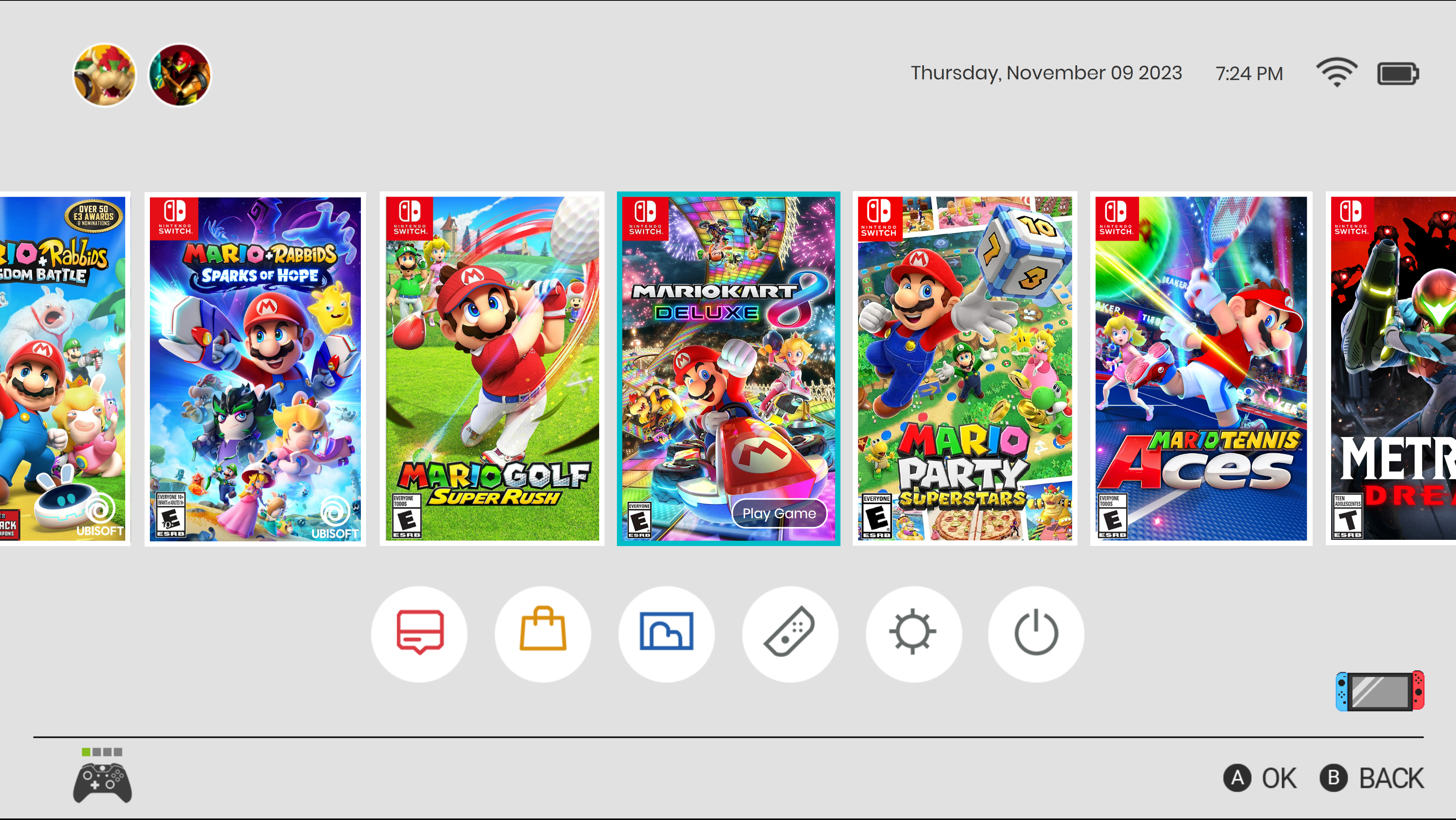Select Mario Tennis Aces game
The width and height of the screenshot is (1456, 820).
point(1201,369)
